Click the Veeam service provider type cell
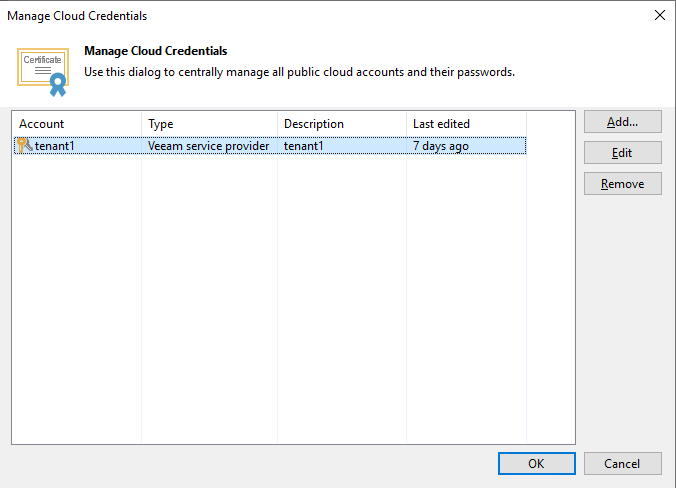Viewport: 676px width, 488px height. 209,146
